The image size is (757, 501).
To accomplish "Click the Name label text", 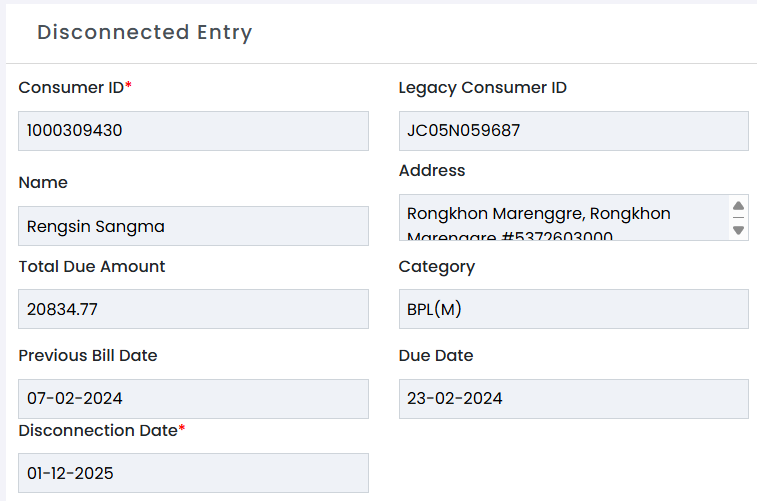I will pyautogui.click(x=43, y=182).
